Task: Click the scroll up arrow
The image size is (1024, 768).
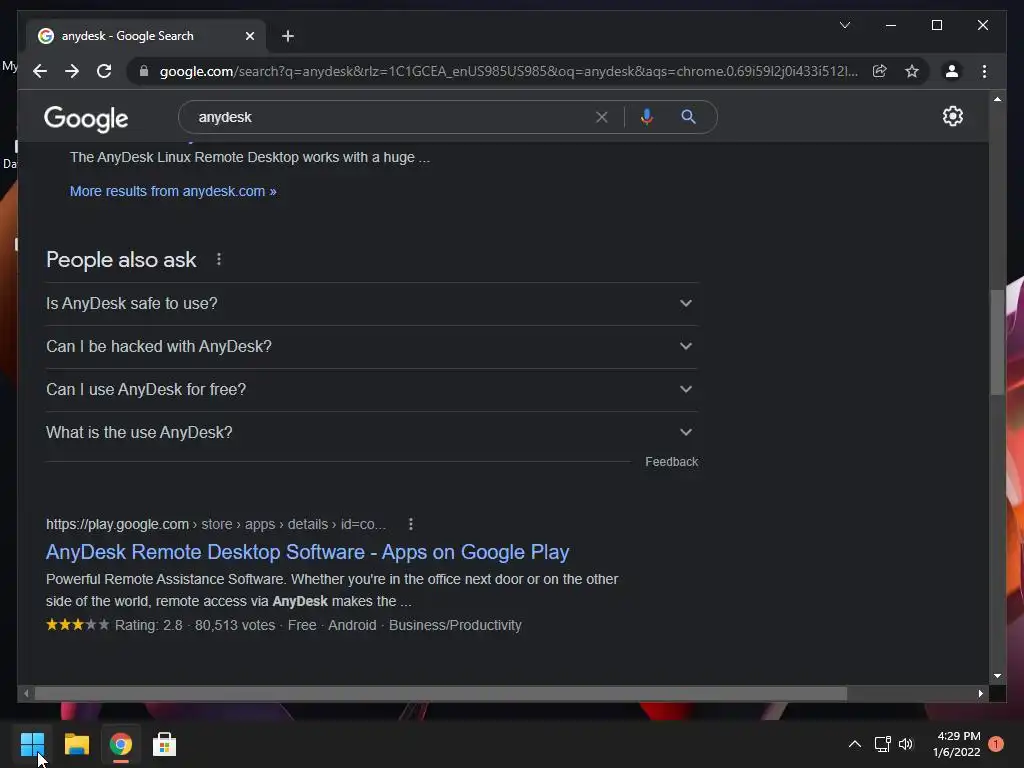Action: tap(997, 99)
